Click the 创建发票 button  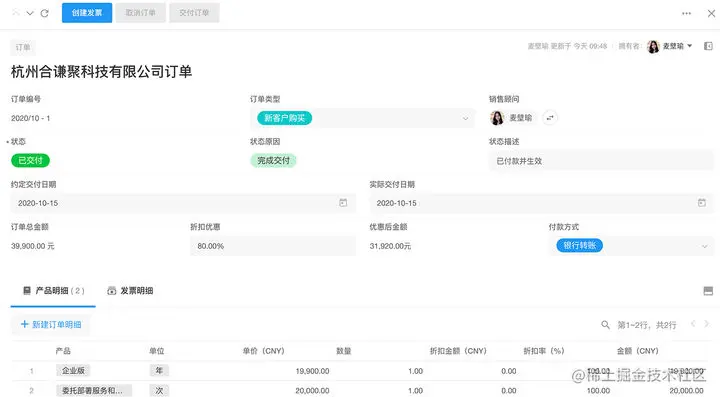pyautogui.click(x=87, y=13)
